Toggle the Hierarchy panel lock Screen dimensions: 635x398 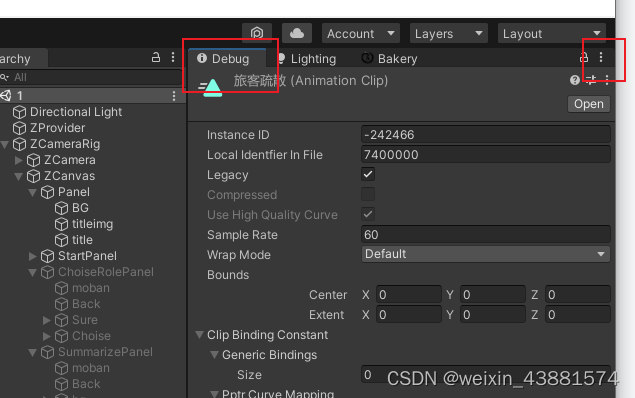pos(156,57)
